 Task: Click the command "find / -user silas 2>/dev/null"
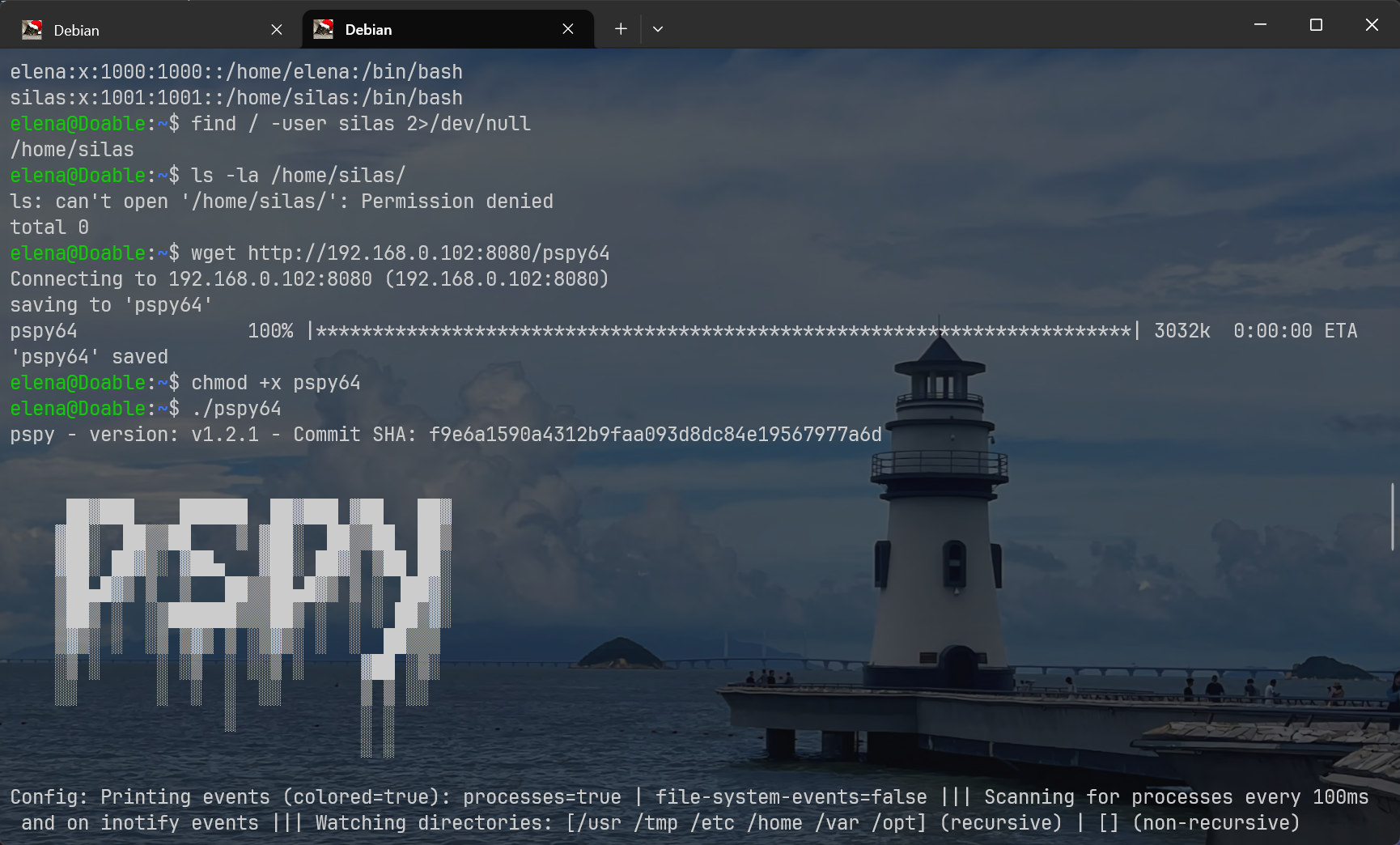click(361, 124)
